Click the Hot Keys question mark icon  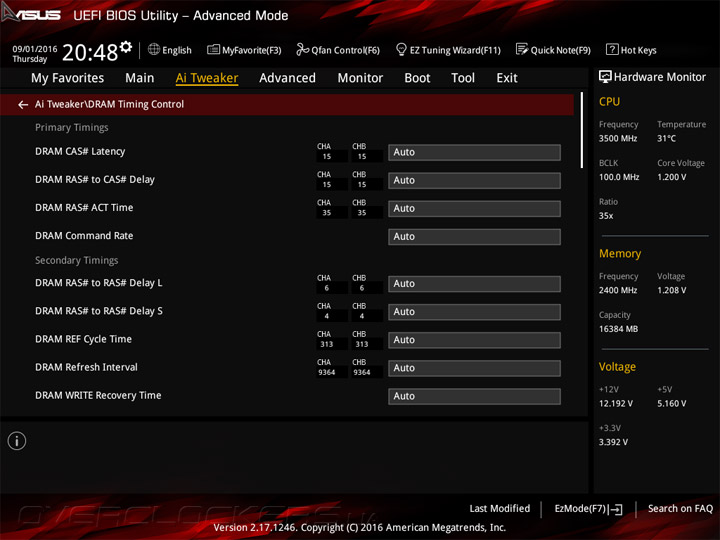point(612,49)
